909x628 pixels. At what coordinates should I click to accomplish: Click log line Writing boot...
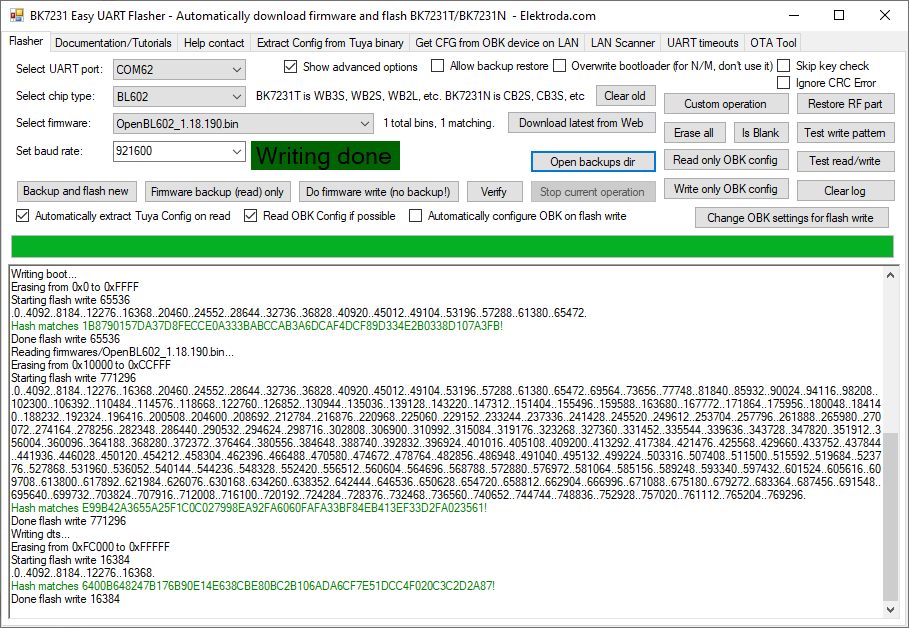click(x=43, y=274)
